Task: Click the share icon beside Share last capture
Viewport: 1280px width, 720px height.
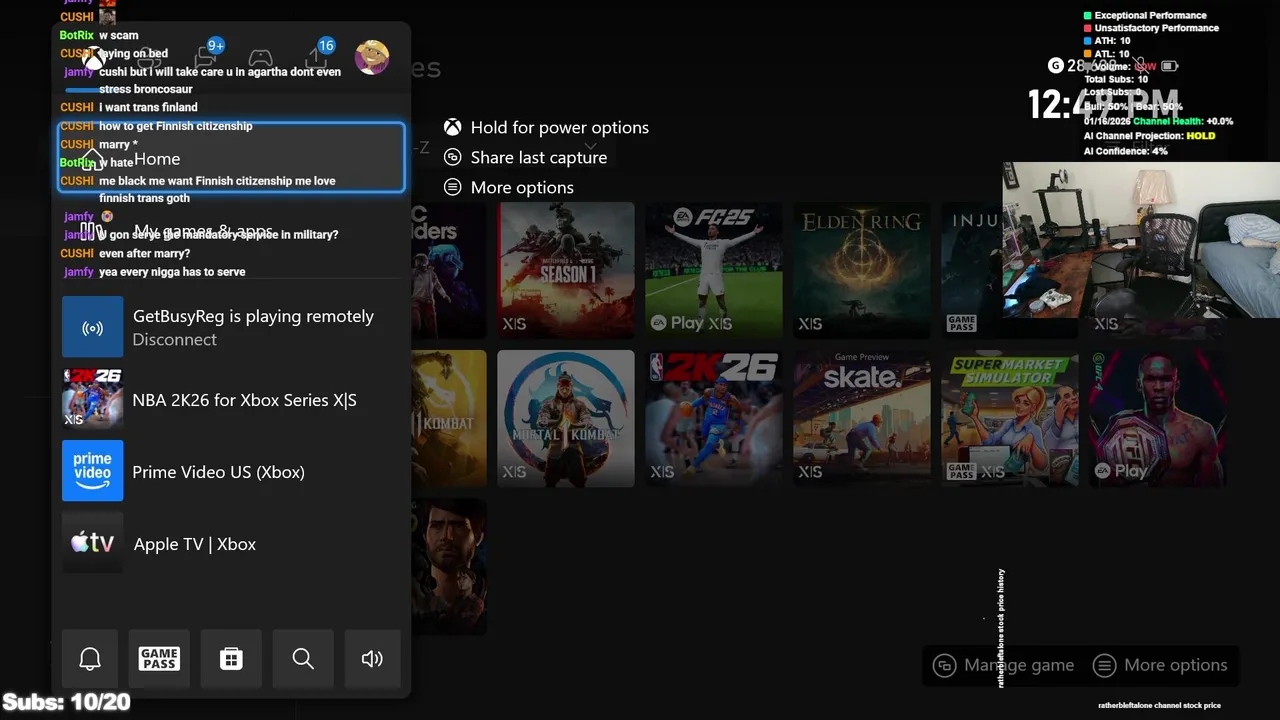Action: point(453,157)
